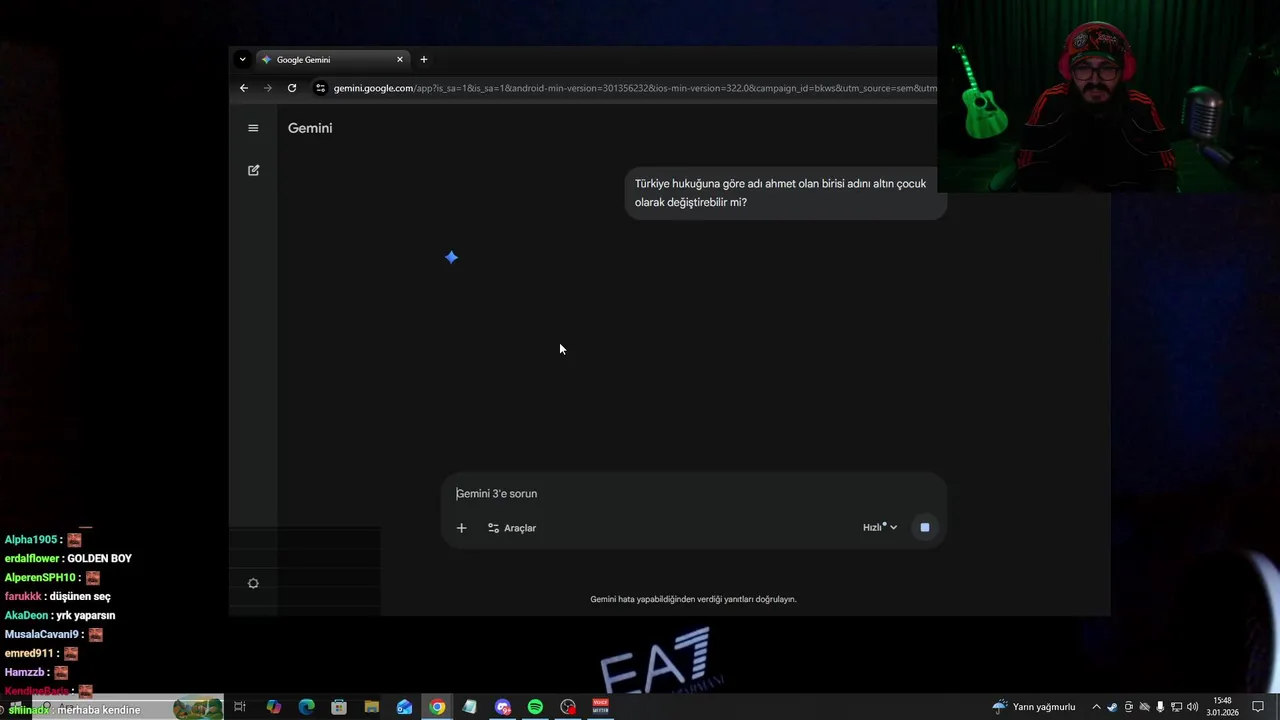Show hidden system tray icons
The image size is (1280, 720).
(x=1096, y=707)
